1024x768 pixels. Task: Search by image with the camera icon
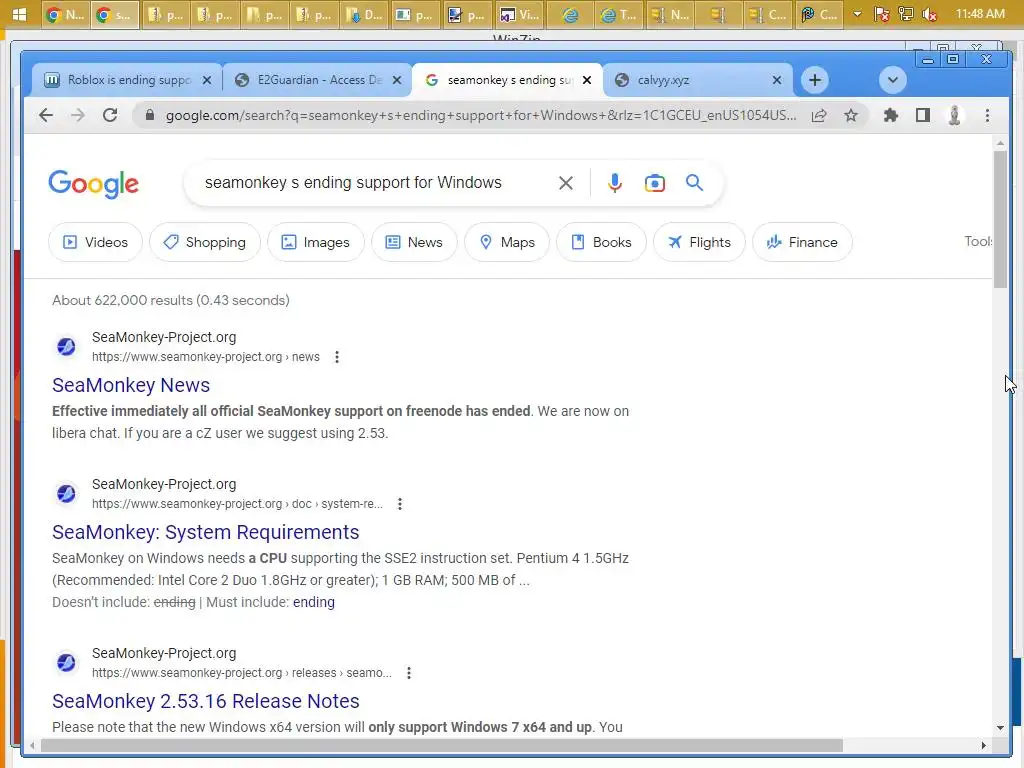pyautogui.click(x=655, y=183)
